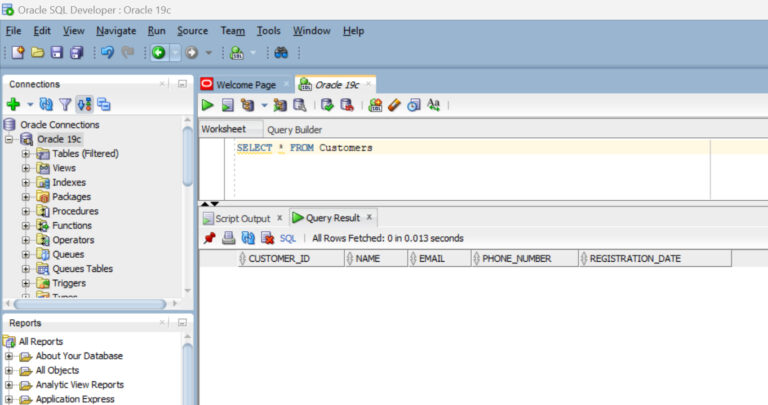Click the Commit icon
Image resolution: width=768 pixels, height=405 pixels.
click(x=327, y=105)
